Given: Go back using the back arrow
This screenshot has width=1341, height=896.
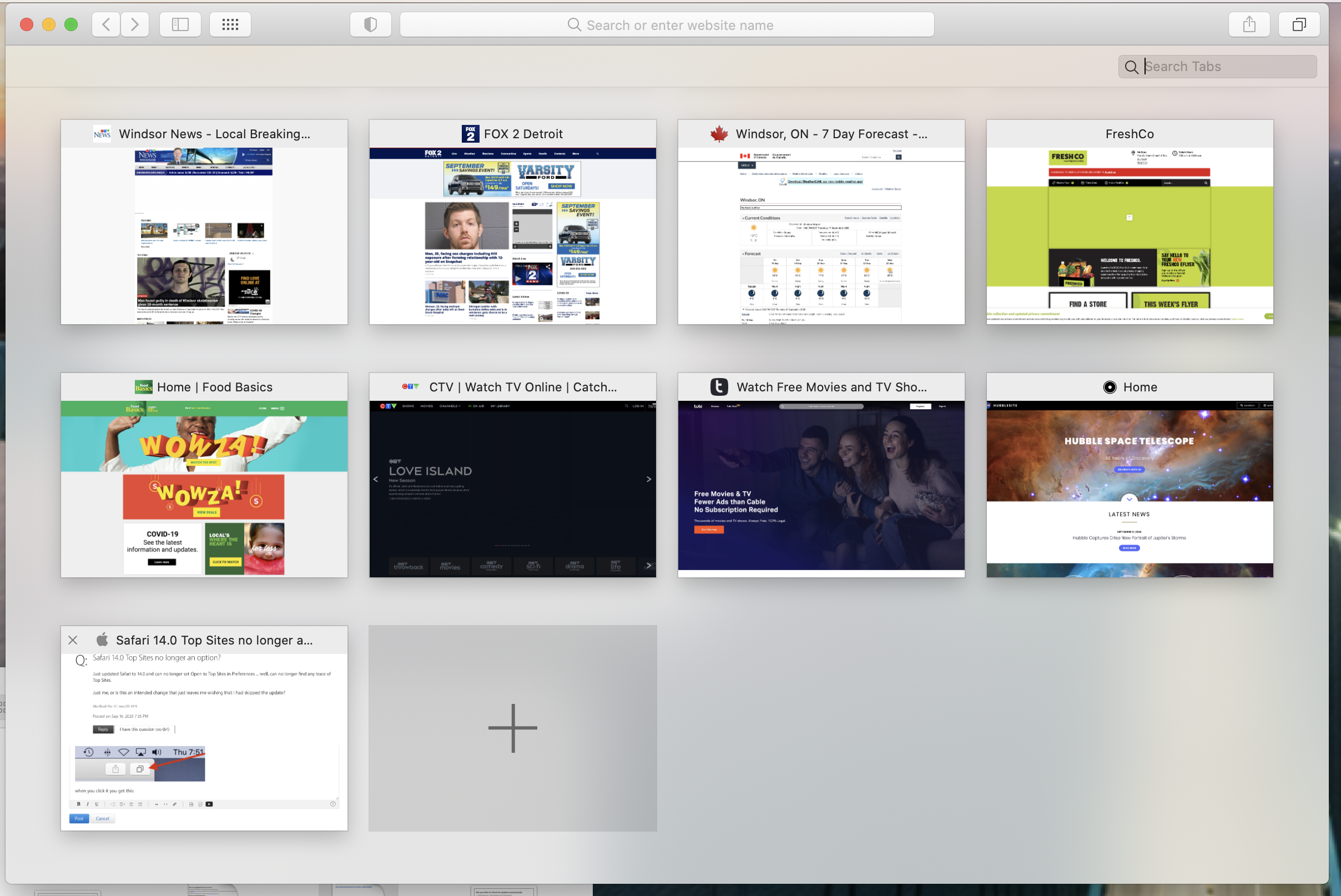Looking at the screenshot, I should point(106,24).
